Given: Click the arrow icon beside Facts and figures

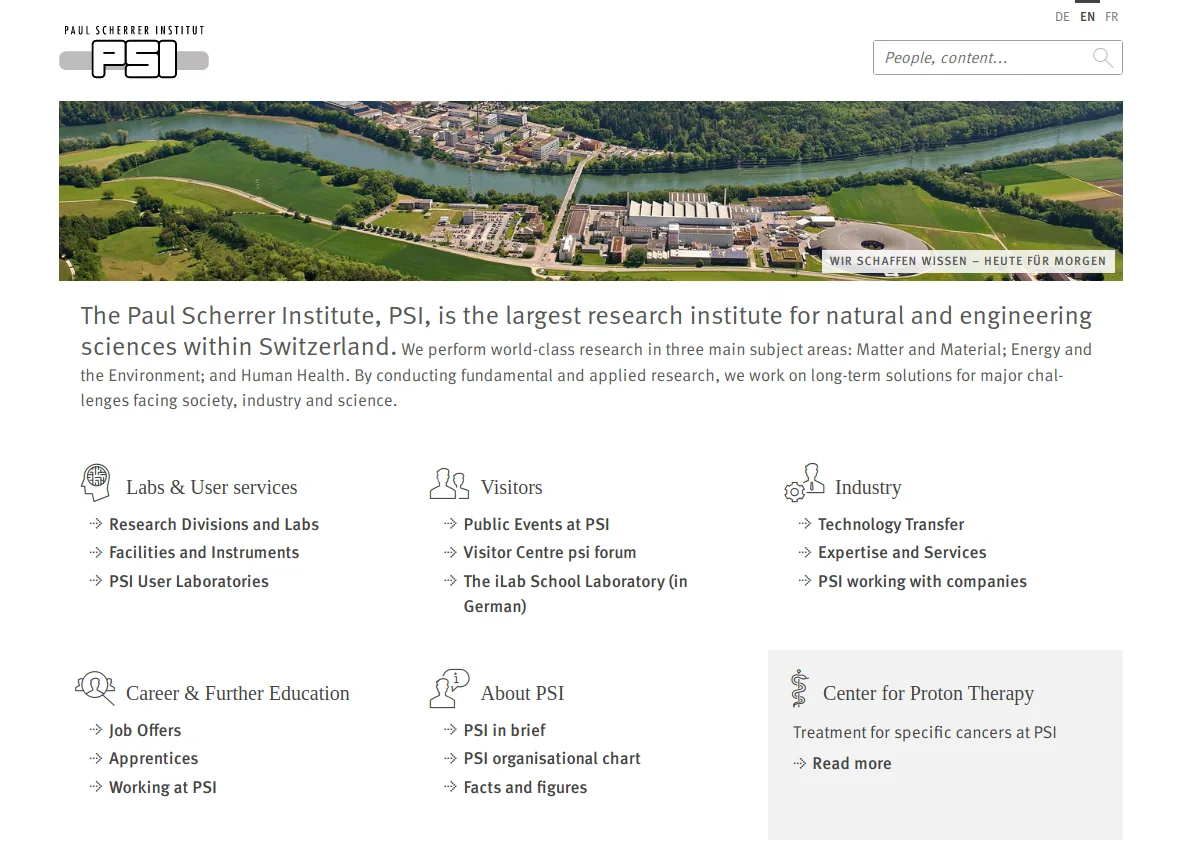Looking at the screenshot, I should pos(450,787).
